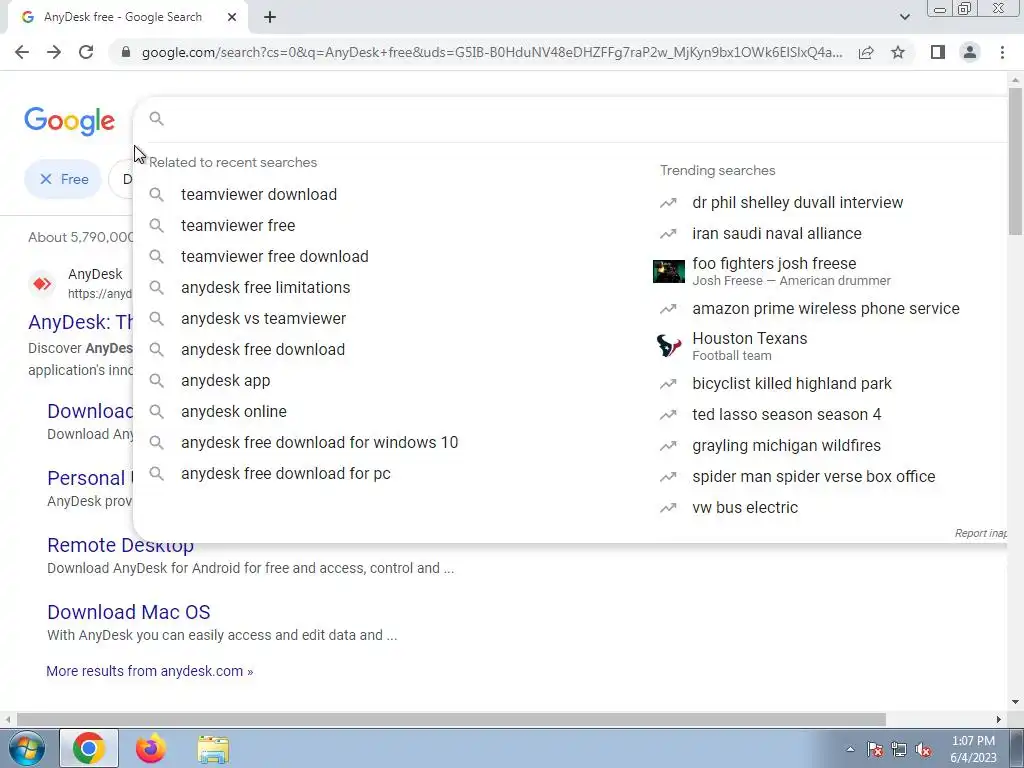Click trend arrow icon beside vw bus electric
This screenshot has width=1024, height=768.
click(668, 507)
